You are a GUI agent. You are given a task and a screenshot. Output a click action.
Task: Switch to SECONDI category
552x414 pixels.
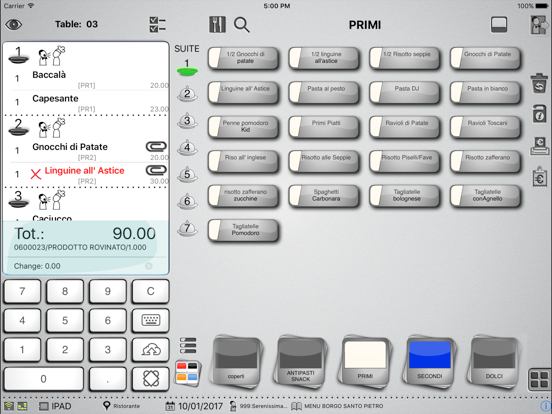click(x=429, y=362)
